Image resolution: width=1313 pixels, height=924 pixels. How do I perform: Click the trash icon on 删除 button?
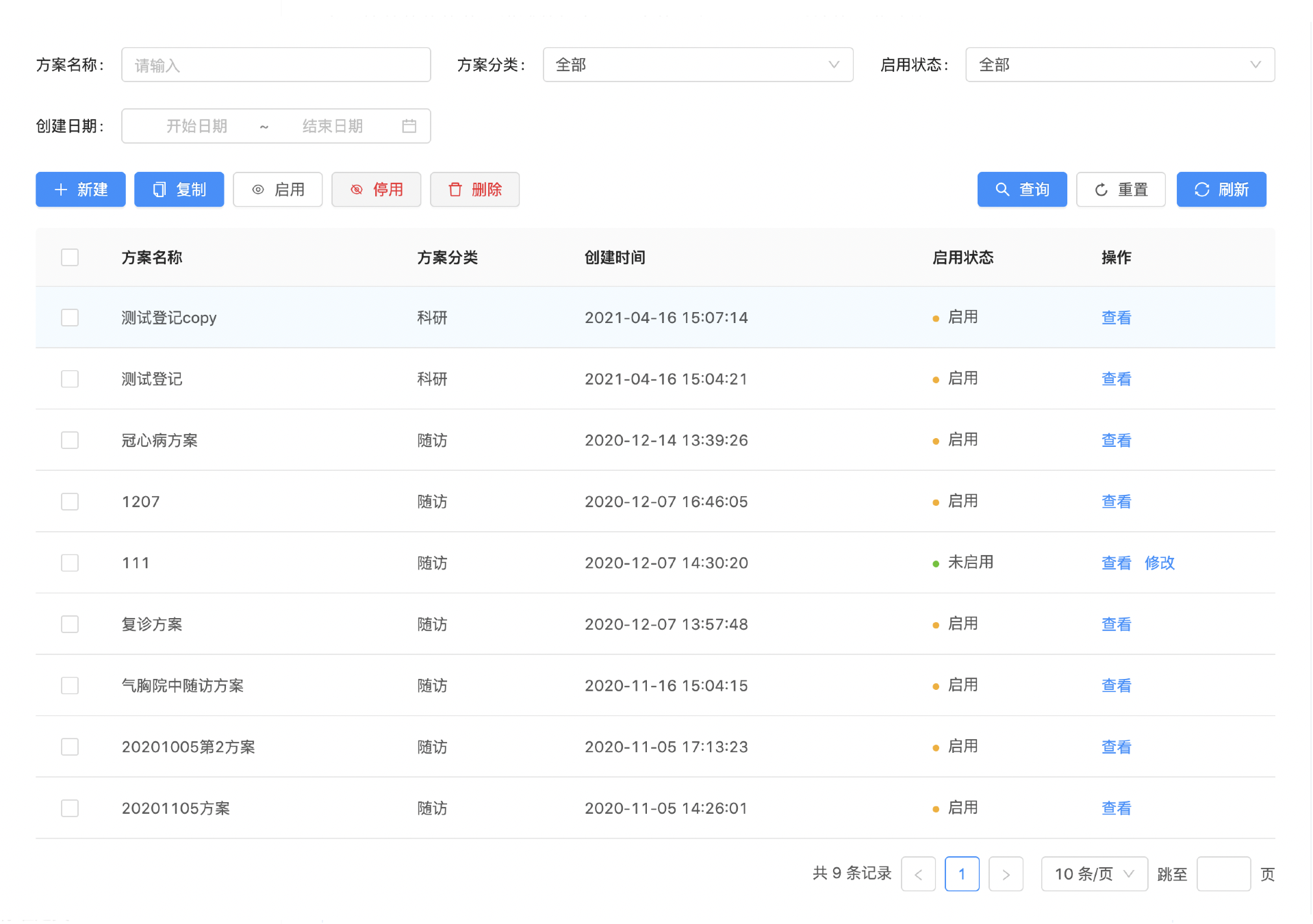pyautogui.click(x=455, y=190)
